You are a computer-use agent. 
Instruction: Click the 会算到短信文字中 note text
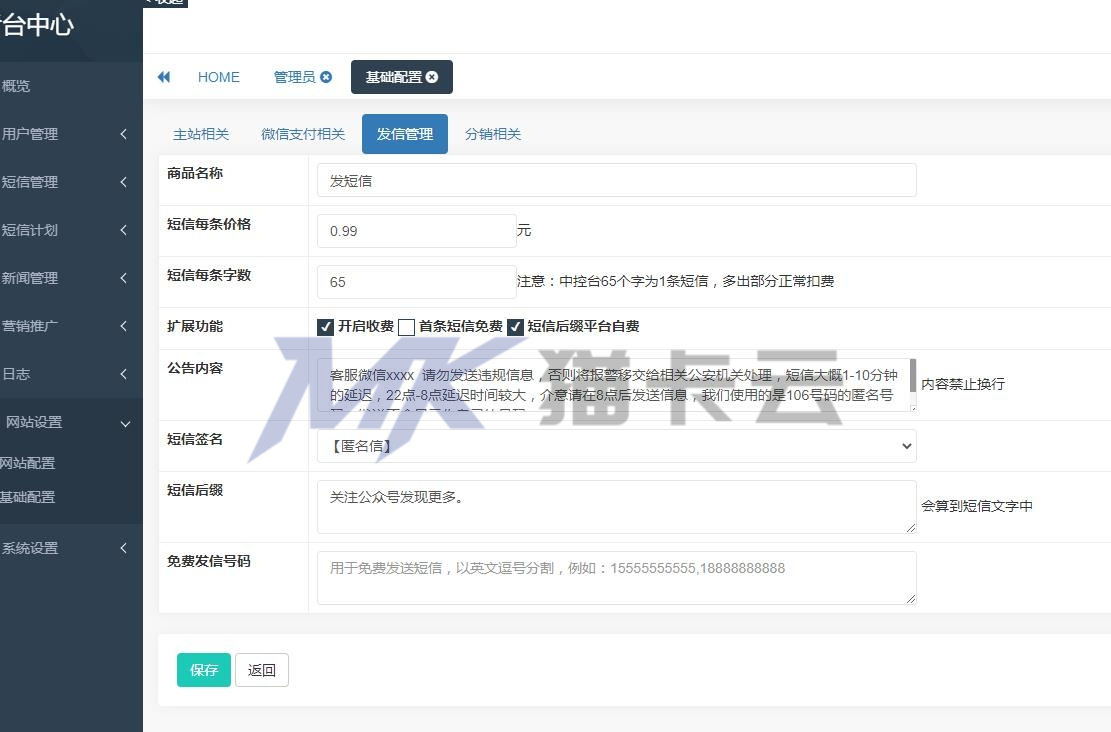click(976, 506)
